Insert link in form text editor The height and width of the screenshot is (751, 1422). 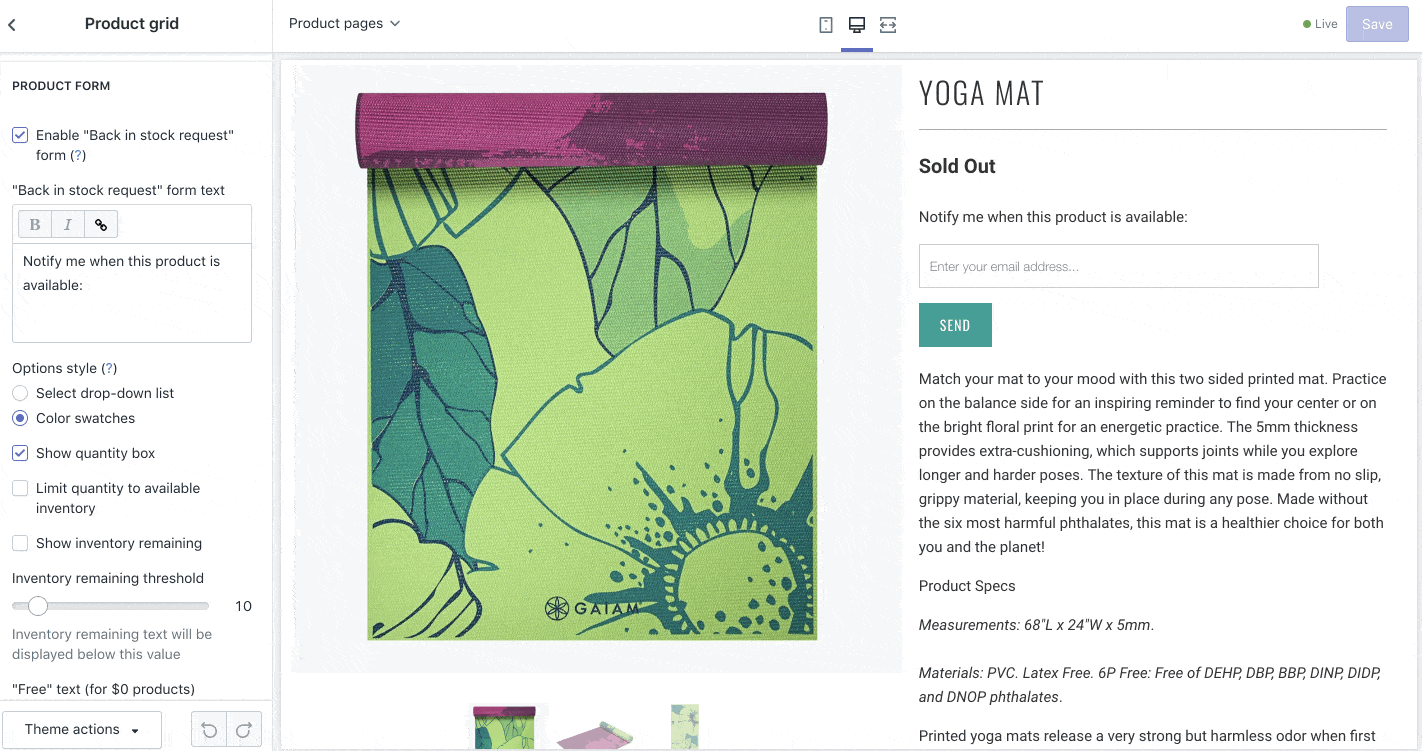click(x=101, y=224)
